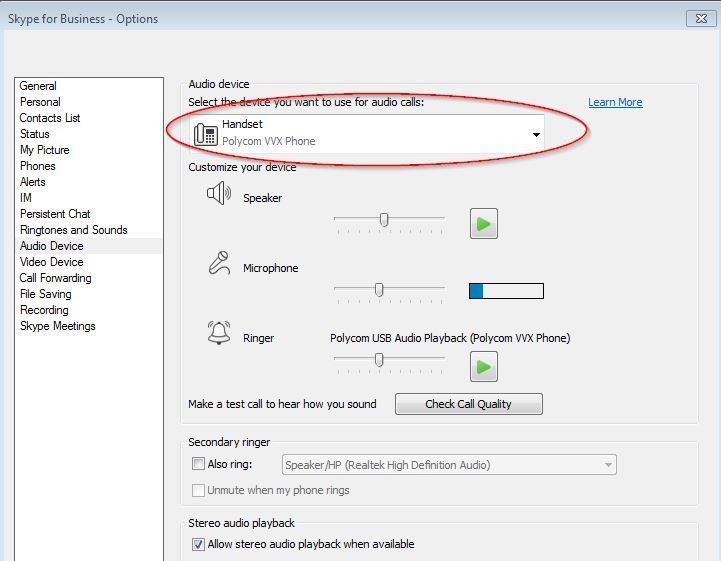The image size is (721, 561).
Task: Click the Check Call Quality button
Action: 469,404
